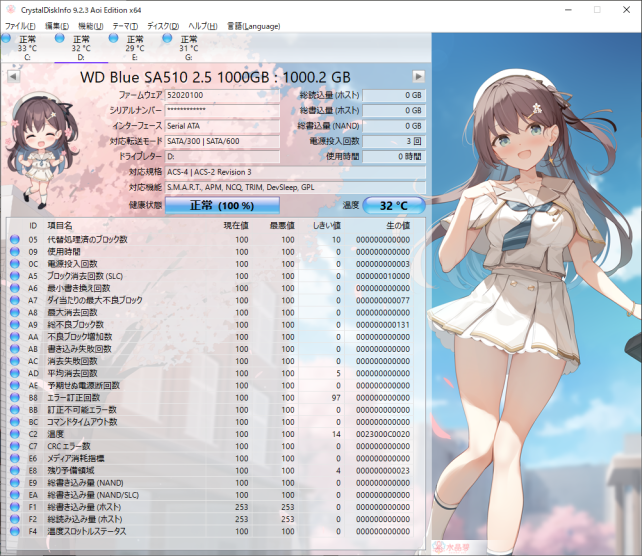Click the next disk arrow button

pyautogui.click(x=418, y=76)
